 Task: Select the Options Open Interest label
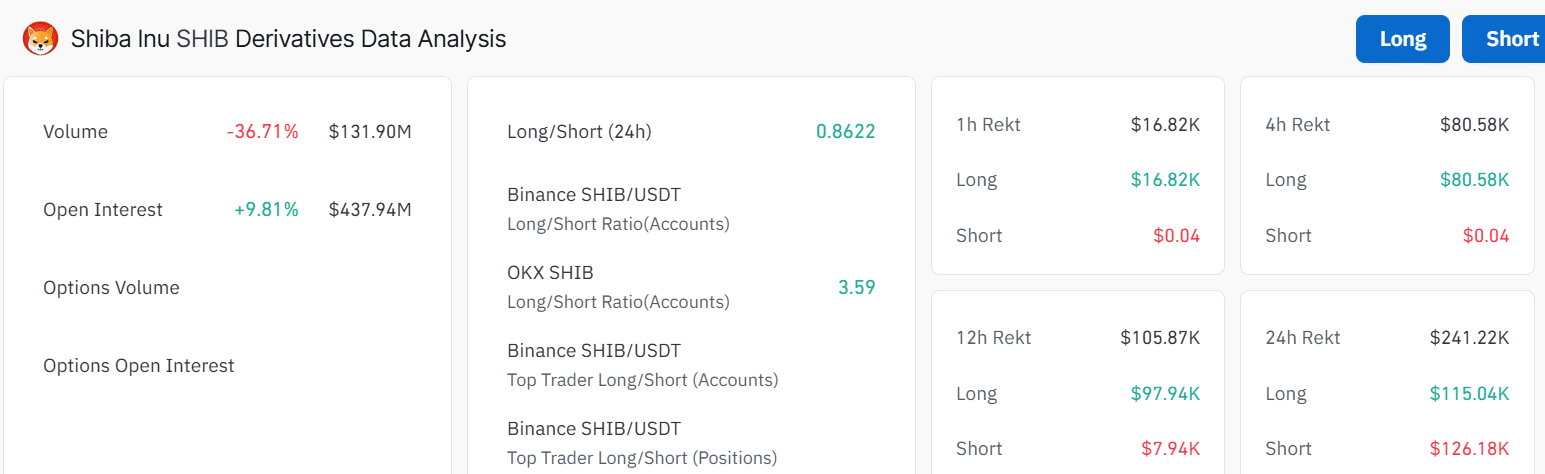pyautogui.click(x=138, y=366)
